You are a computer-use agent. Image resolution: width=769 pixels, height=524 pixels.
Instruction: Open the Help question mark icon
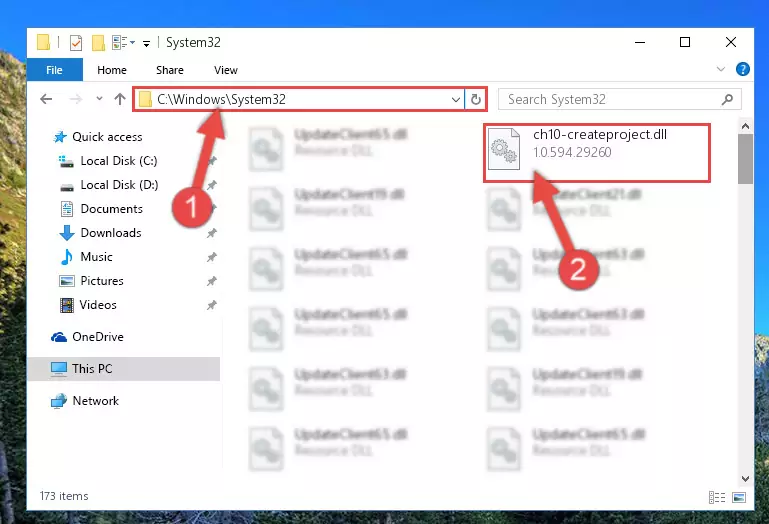point(743,69)
